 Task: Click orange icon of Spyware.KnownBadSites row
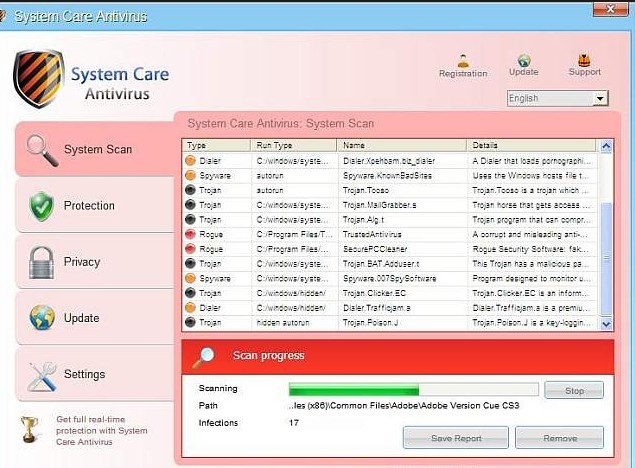point(190,175)
